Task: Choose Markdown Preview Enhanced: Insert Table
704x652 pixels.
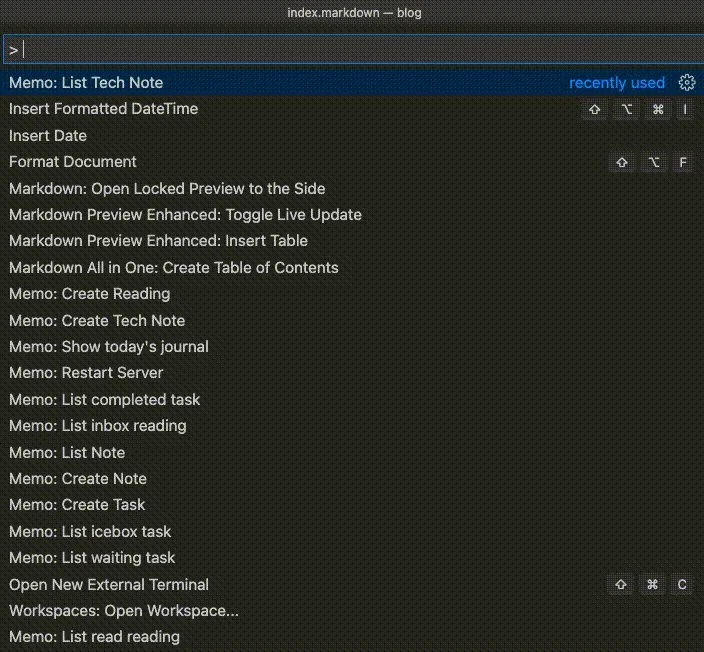Action: pos(158,241)
